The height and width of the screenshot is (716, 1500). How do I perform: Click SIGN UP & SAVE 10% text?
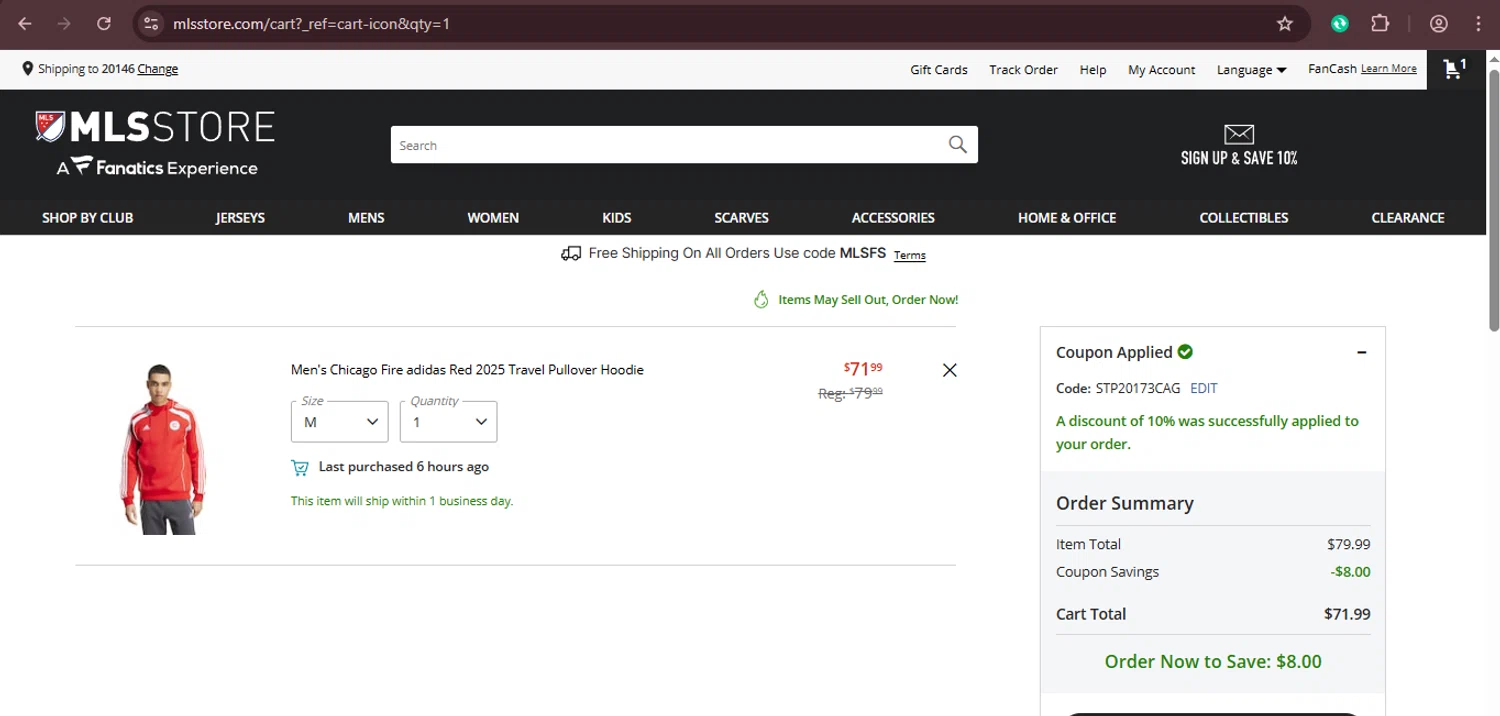click(x=1239, y=158)
